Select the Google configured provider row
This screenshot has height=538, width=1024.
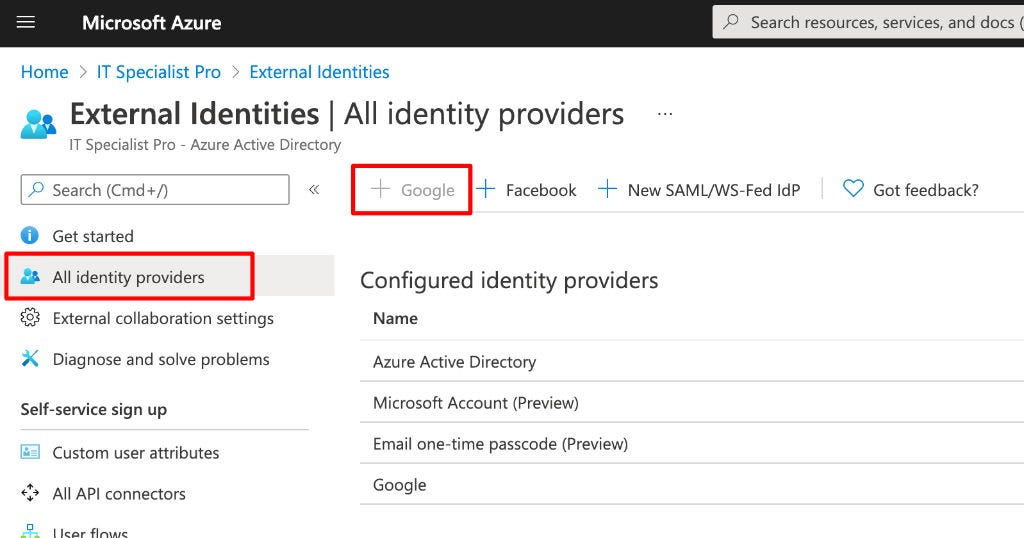pos(692,484)
